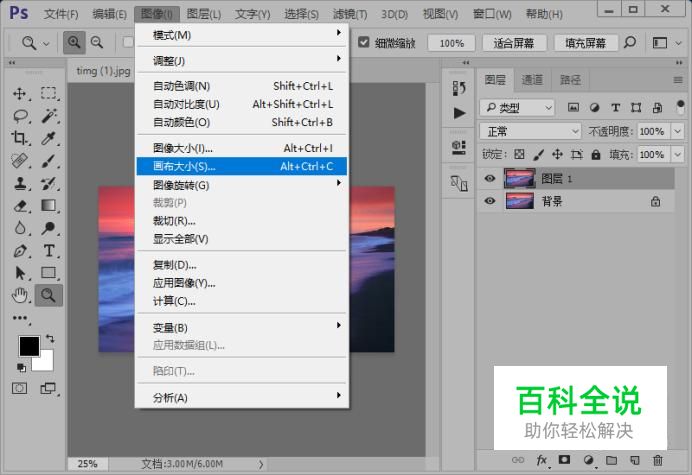
Task: Reset default foreground and background colors
Action: tap(21, 367)
